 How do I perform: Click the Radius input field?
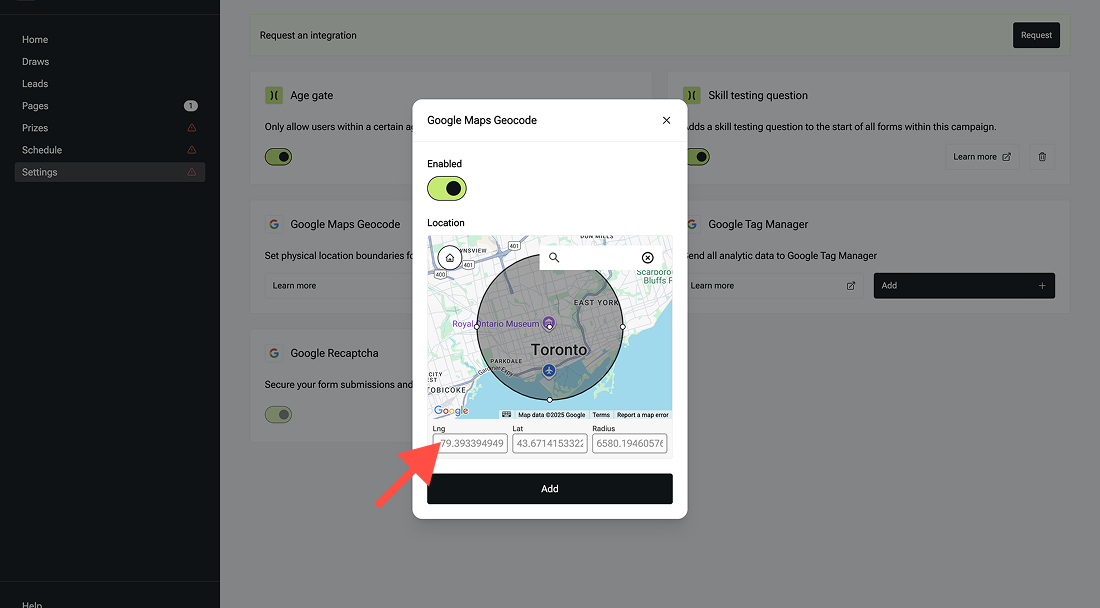click(x=629, y=443)
